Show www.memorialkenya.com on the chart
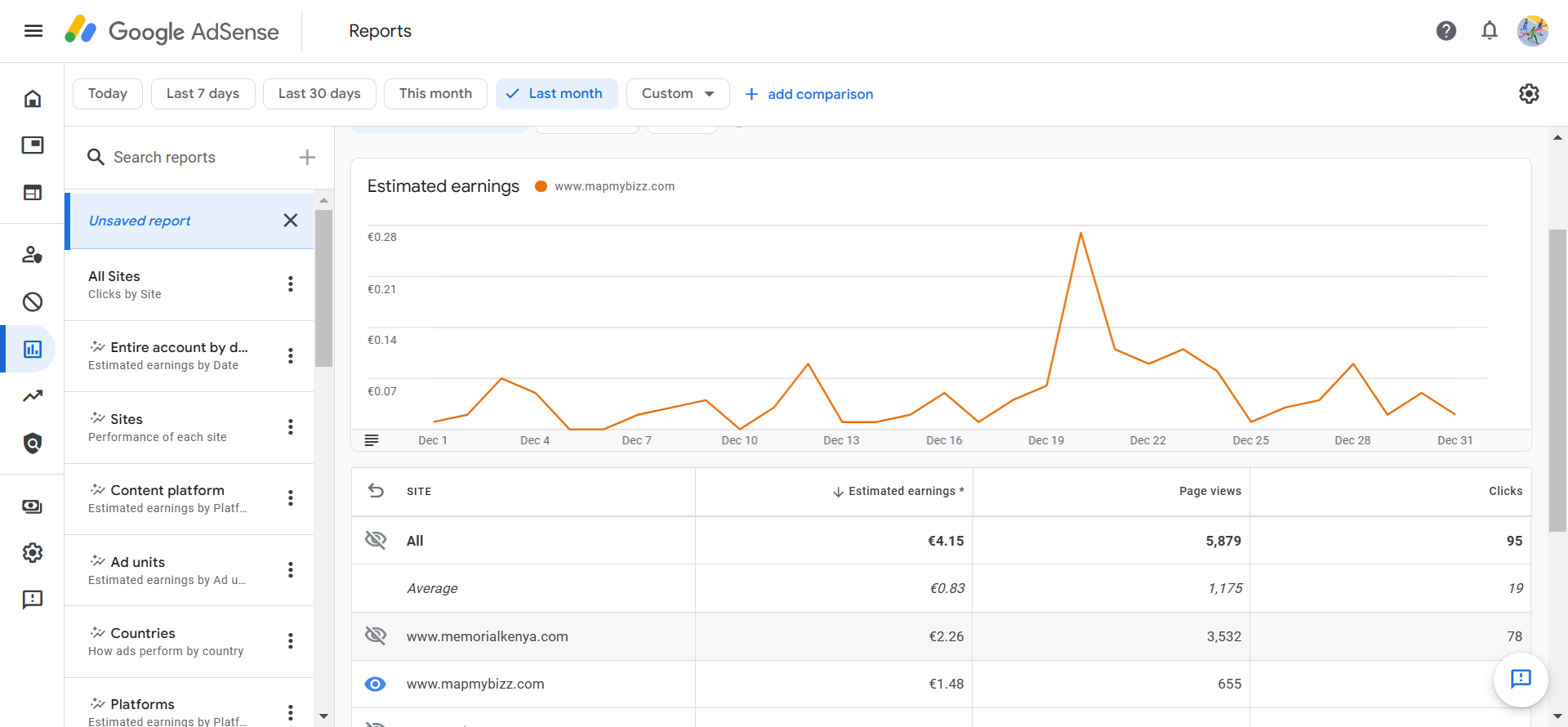The height and width of the screenshot is (727, 1568). point(376,636)
